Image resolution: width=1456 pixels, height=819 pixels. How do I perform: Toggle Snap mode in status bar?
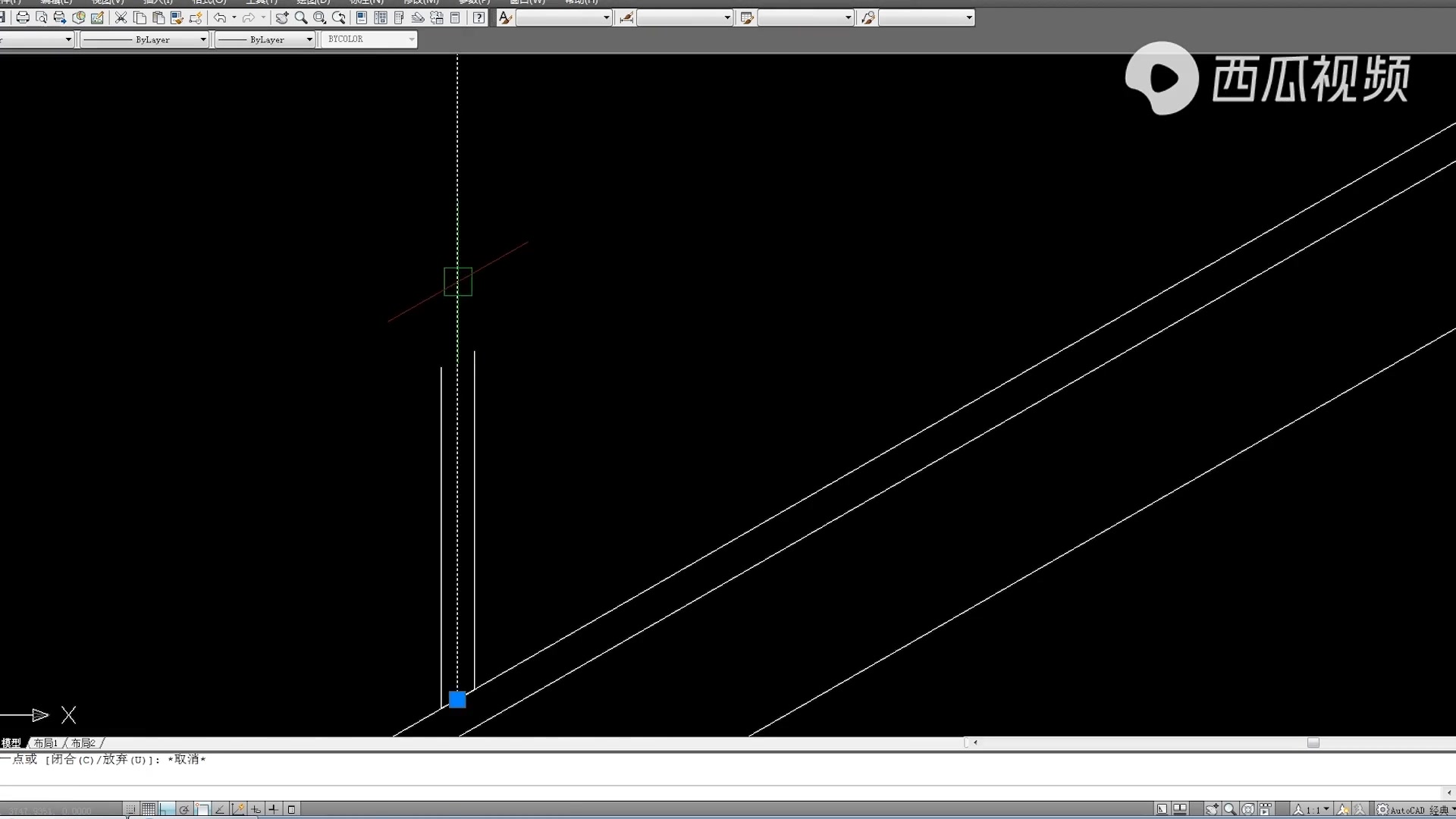130,809
